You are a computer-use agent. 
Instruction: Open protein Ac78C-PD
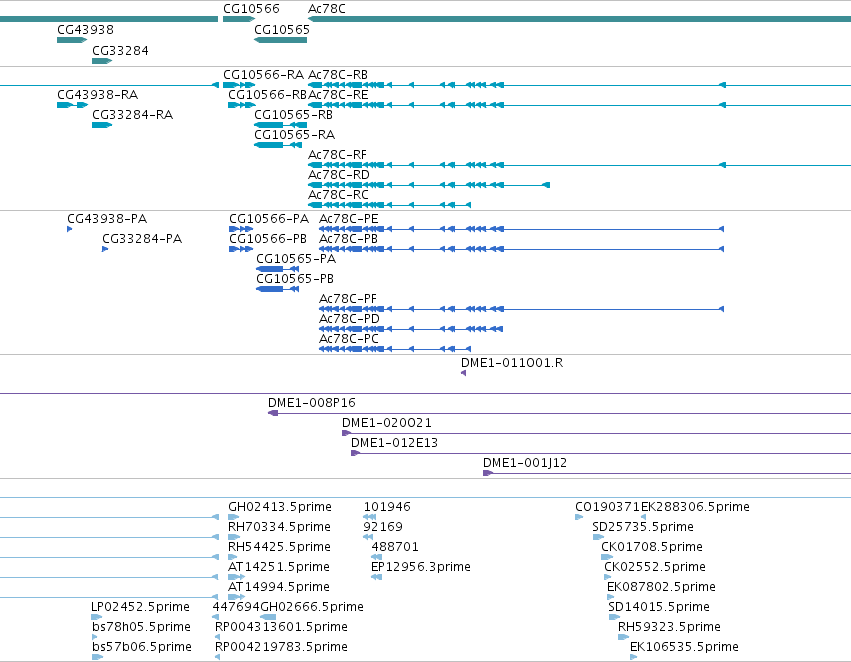tap(349, 319)
